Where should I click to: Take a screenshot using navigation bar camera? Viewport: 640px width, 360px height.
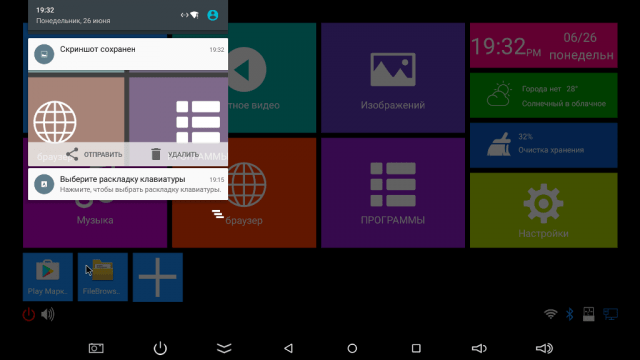96,348
